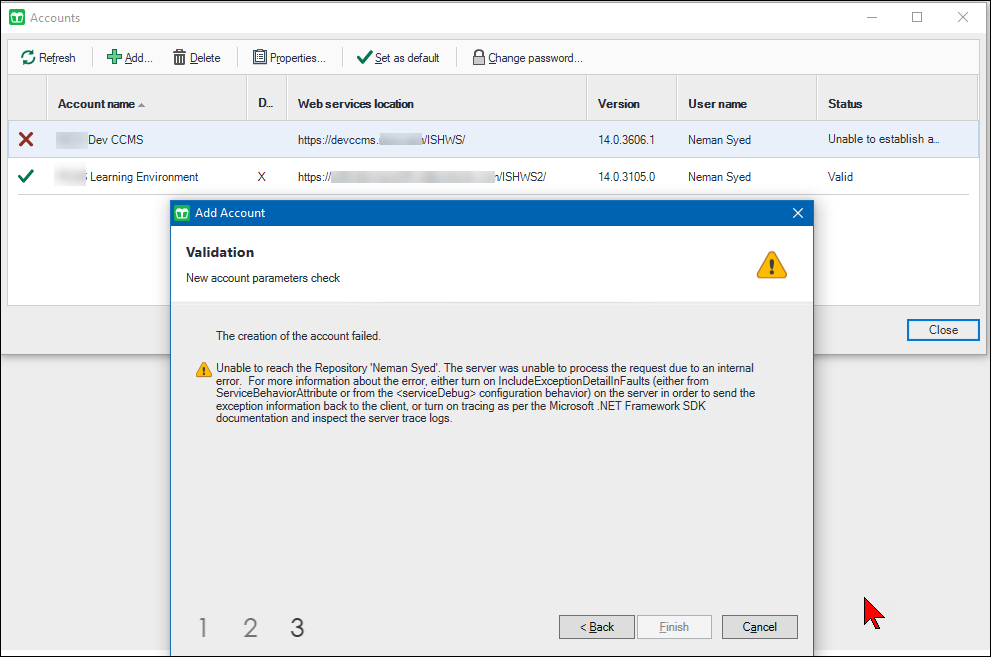Click the Set as default checkmark icon
The image size is (991, 657).
pos(365,57)
